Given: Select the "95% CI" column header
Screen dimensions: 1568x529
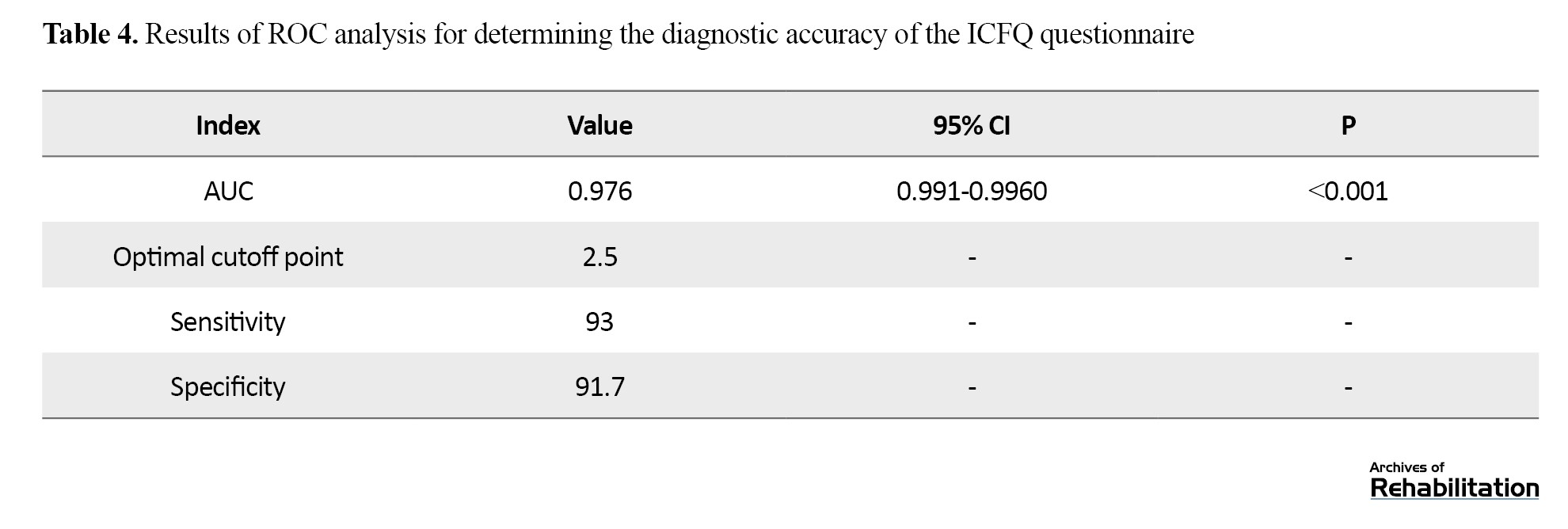Looking at the screenshot, I should [972, 125].
